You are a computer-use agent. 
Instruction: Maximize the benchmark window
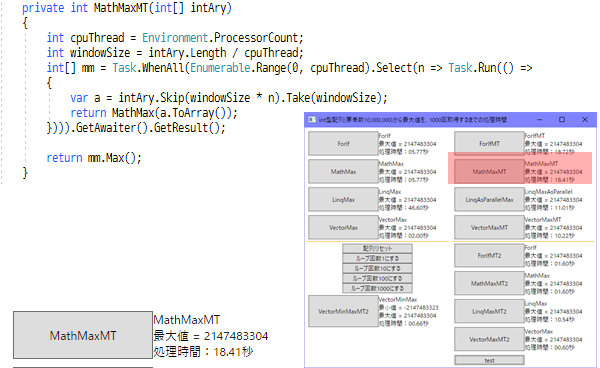(561, 120)
